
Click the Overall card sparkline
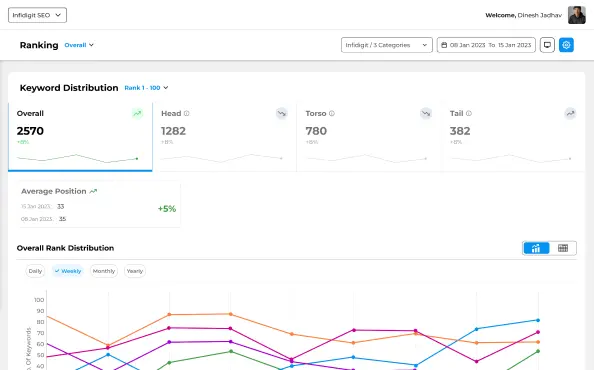coord(77,158)
